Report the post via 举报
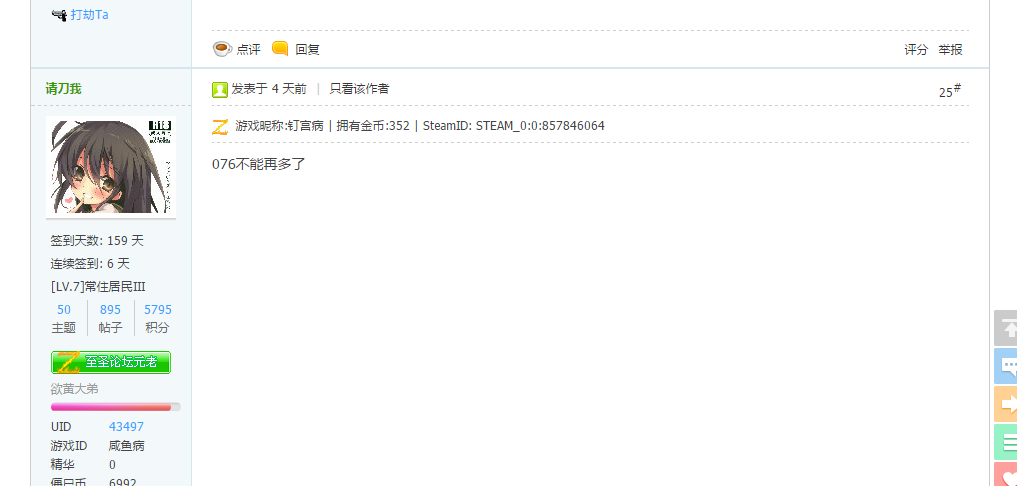The image size is (1017, 486). point(950,49)
